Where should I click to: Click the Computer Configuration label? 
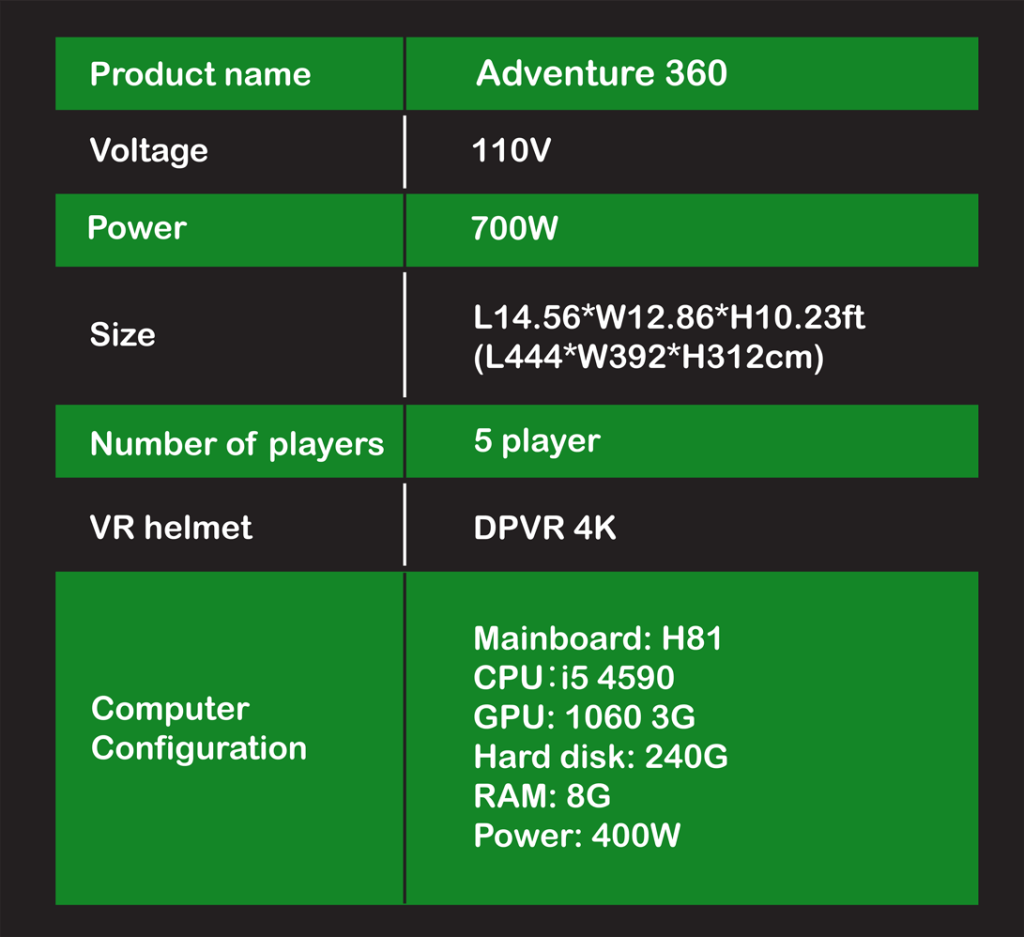[199, 728]
